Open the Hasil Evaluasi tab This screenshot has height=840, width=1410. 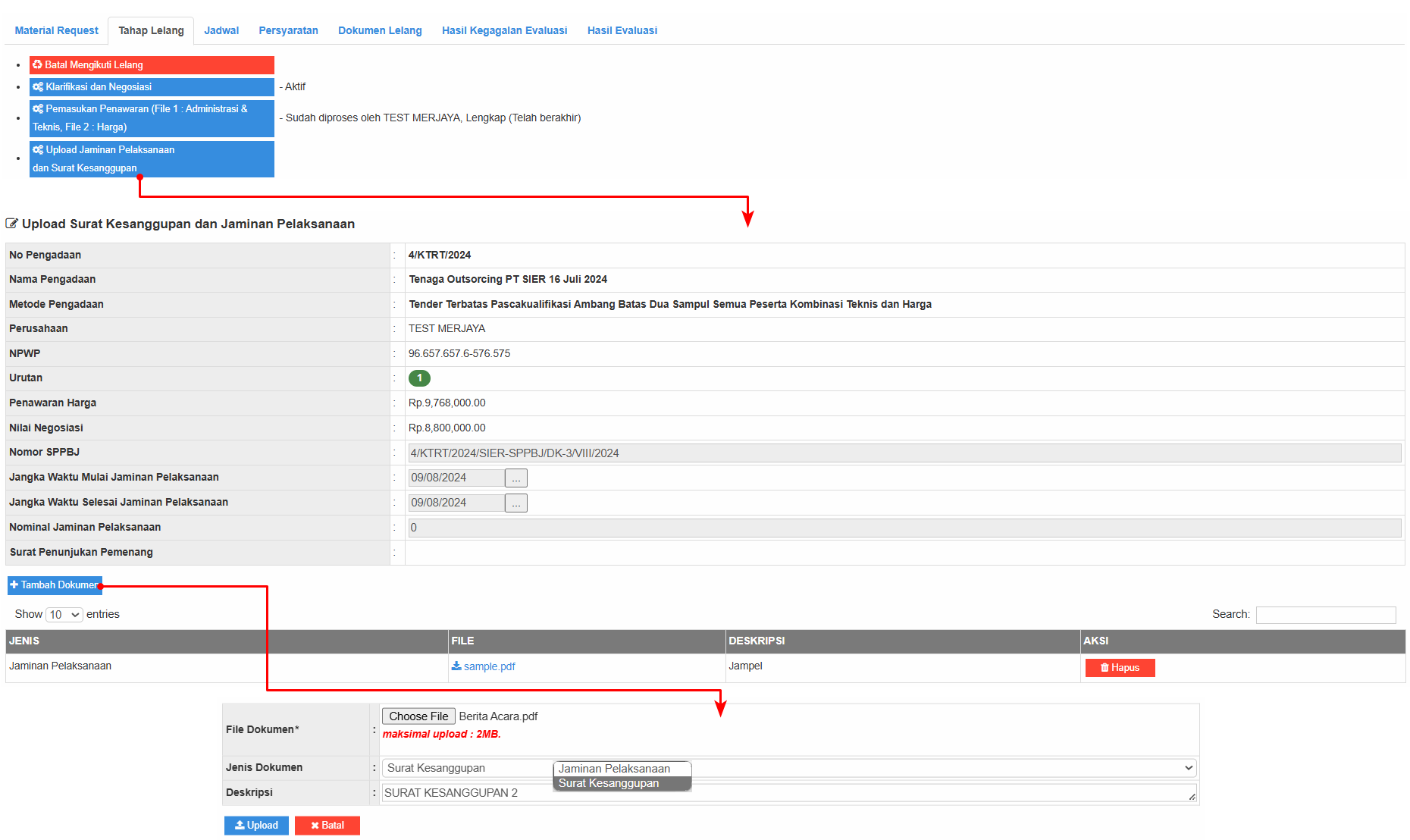click(x=622, y=30)
